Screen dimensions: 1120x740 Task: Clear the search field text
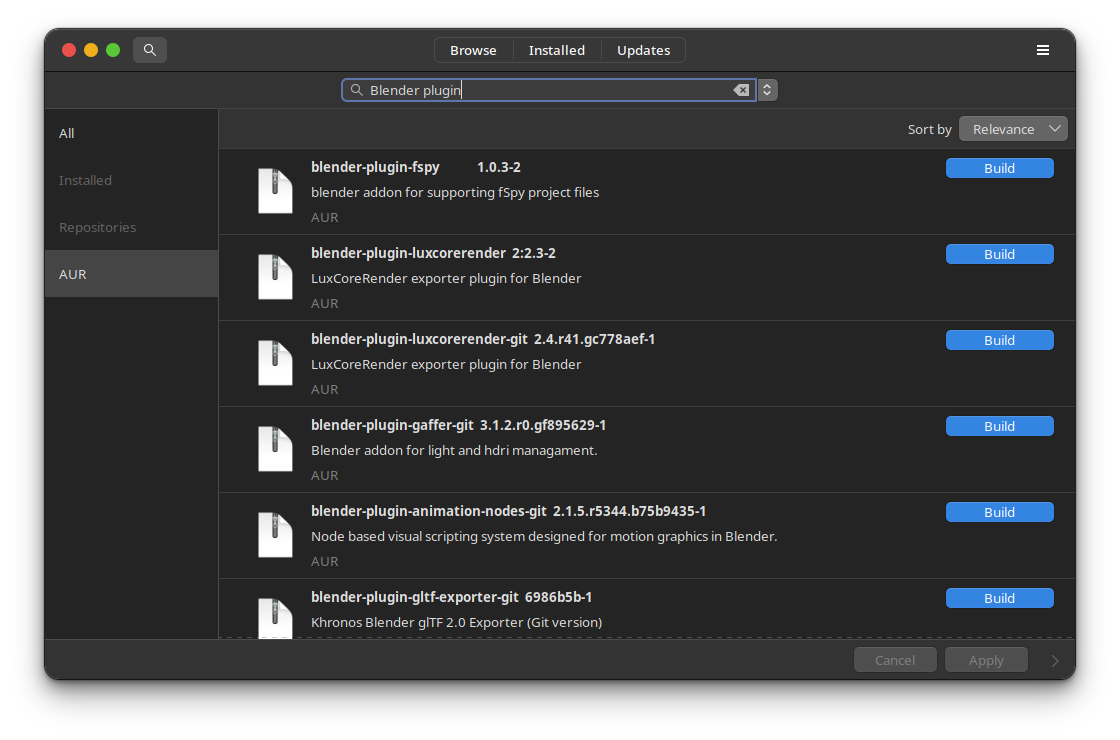coord(741,90)
